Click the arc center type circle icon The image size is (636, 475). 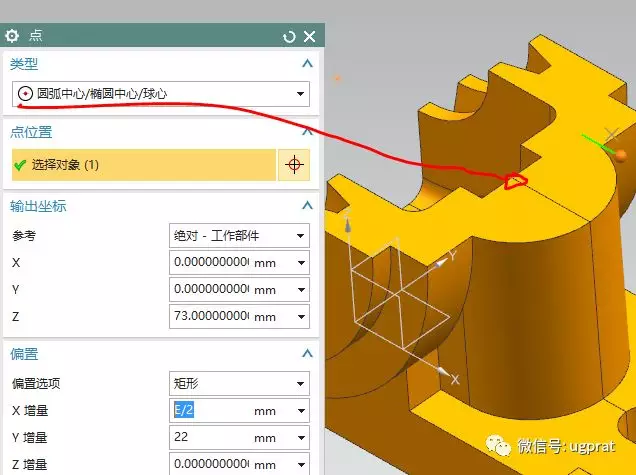point(25,94)
